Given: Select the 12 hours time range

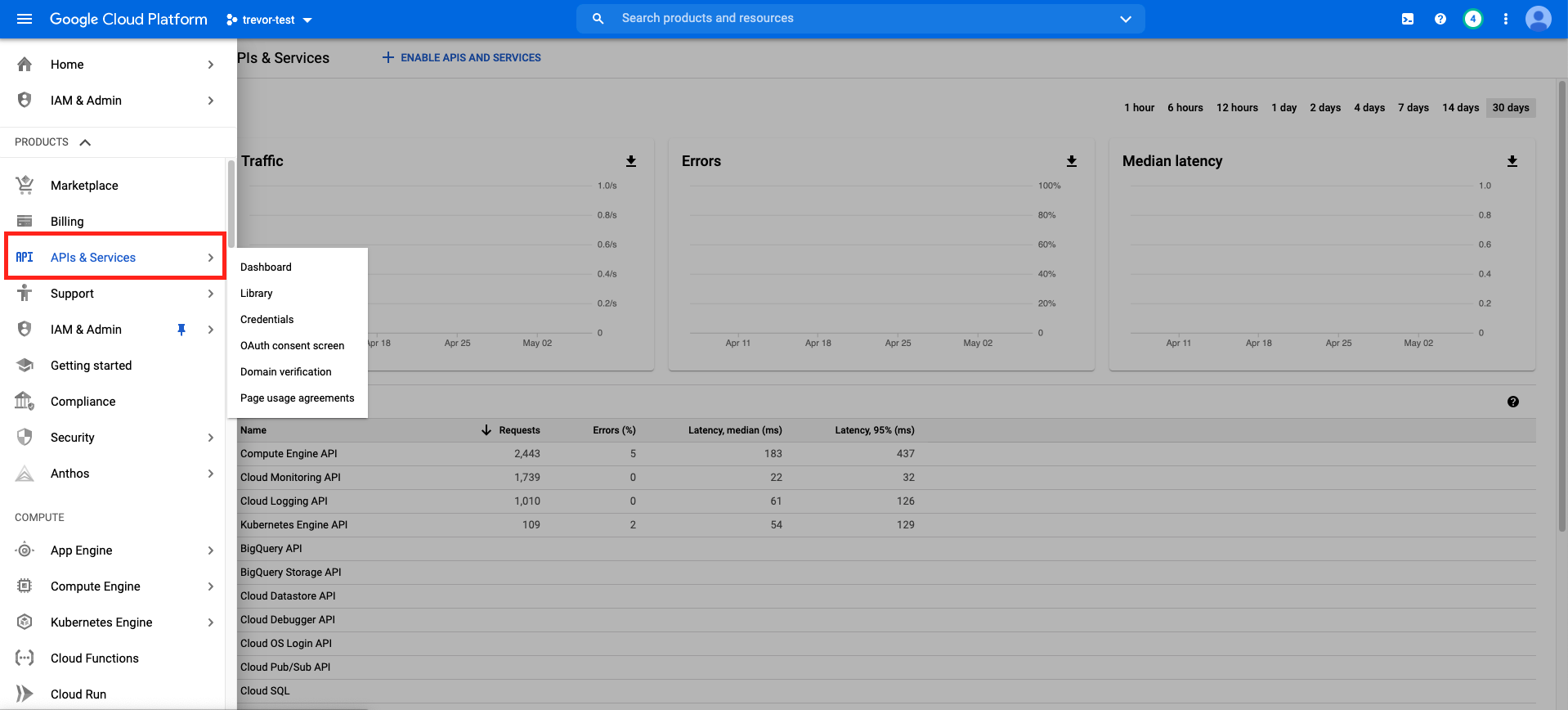Looking at the screenshot, I should [1238, 108].
